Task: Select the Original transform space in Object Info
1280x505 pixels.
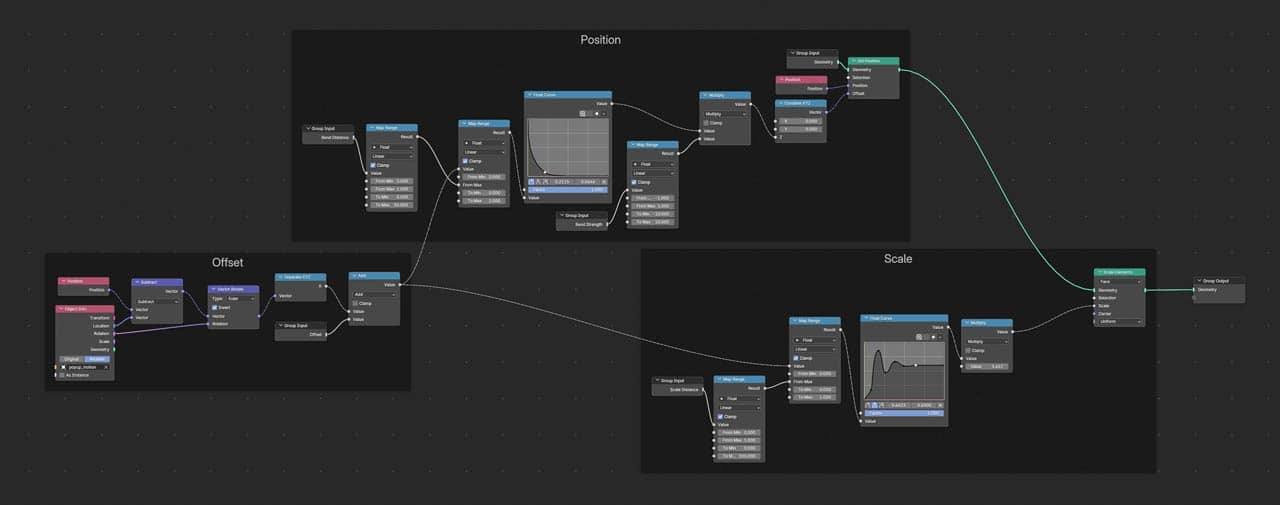Action: click(x=72, y=358)
